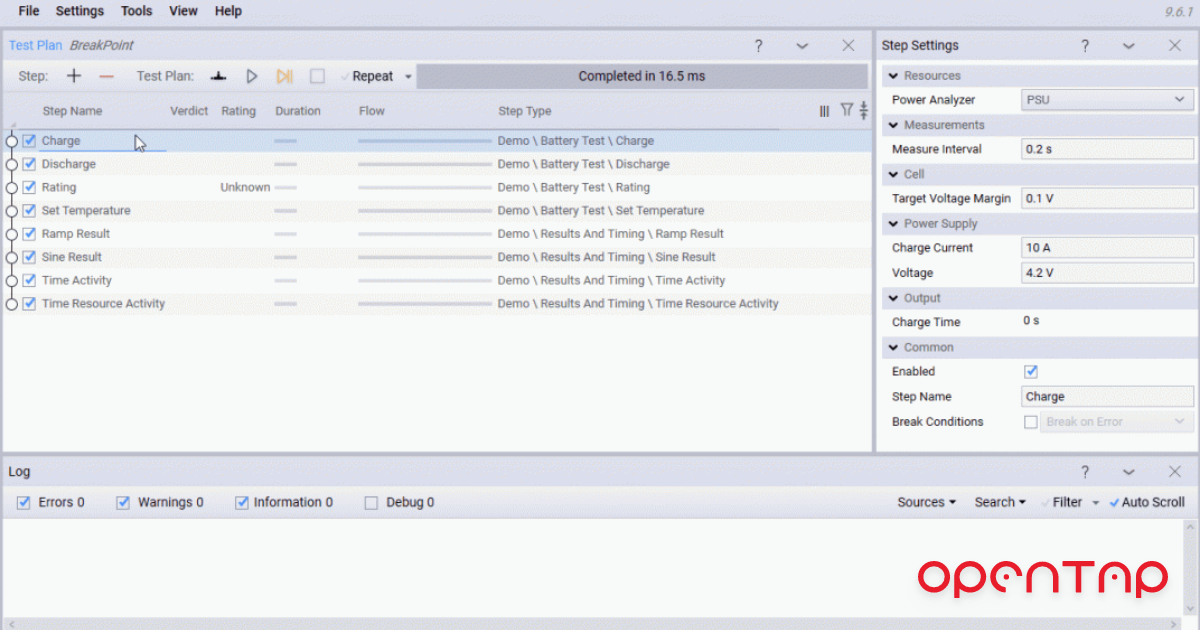Viewport: 1200px width, 630px height.
Task: Disable the Discharge test step checkbox
Action: click(27, 164)
